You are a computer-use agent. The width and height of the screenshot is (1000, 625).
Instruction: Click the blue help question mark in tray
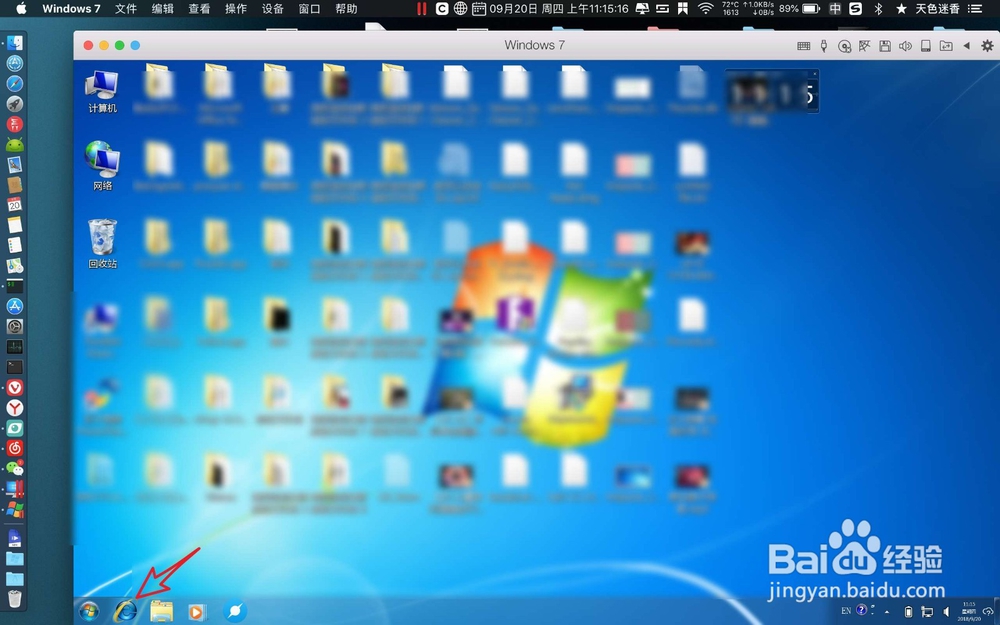861,610
